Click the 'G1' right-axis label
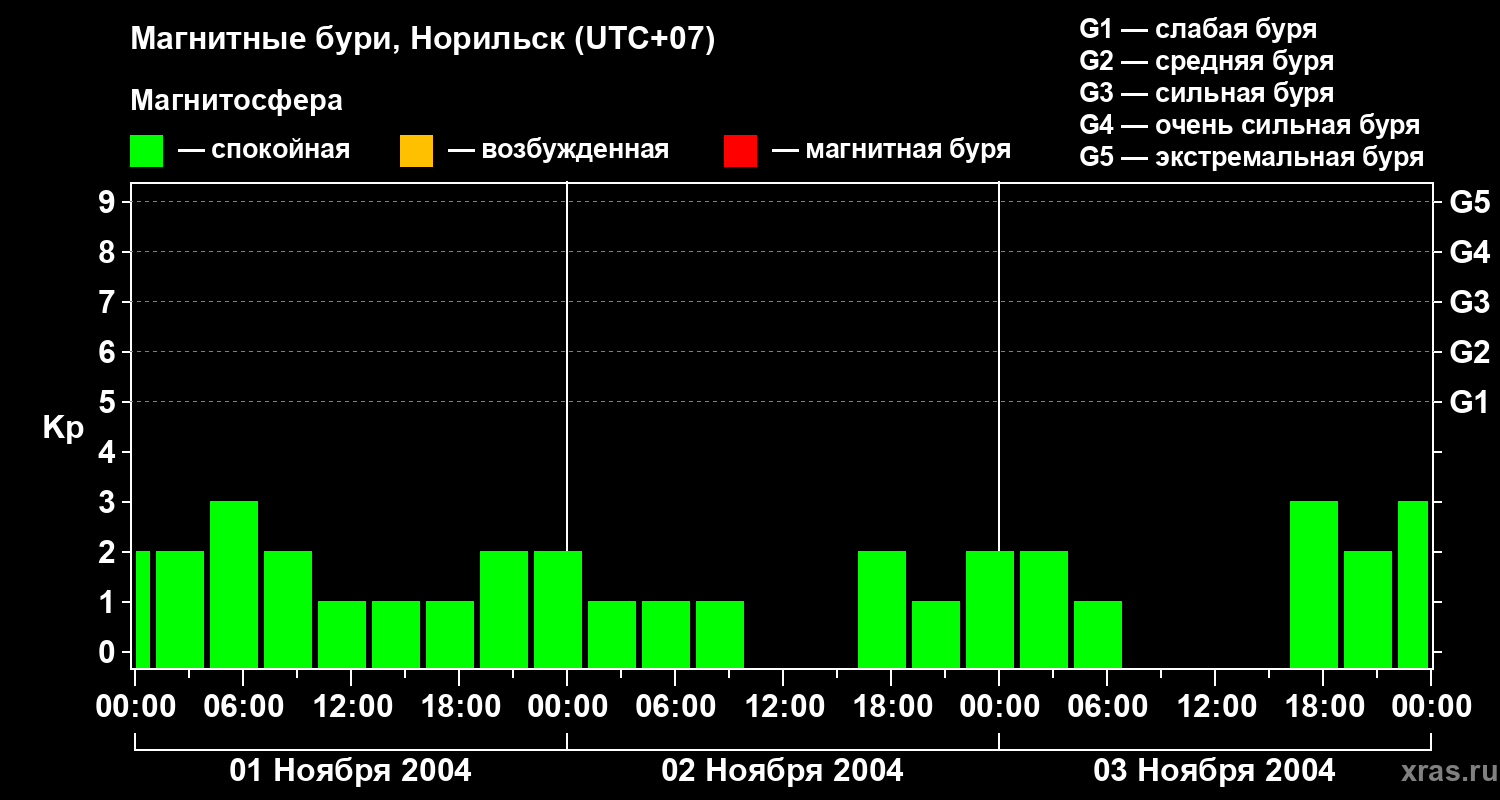The height and width of the screenshot is (800, 1500). (x=1470, y=402)
